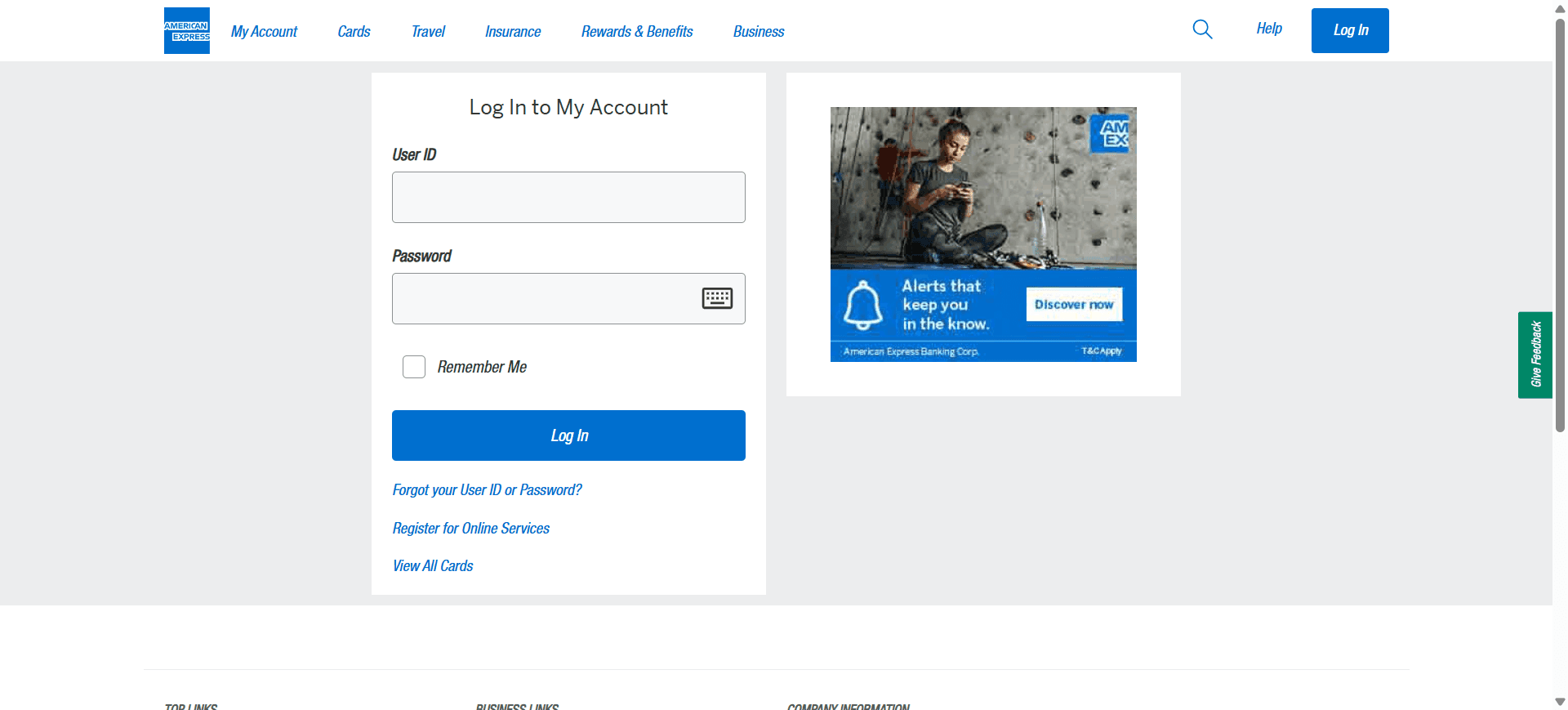Follow Forgot your User ID or Password link
The height and width of the screenshot is (710, 1568).
(488, 489)
